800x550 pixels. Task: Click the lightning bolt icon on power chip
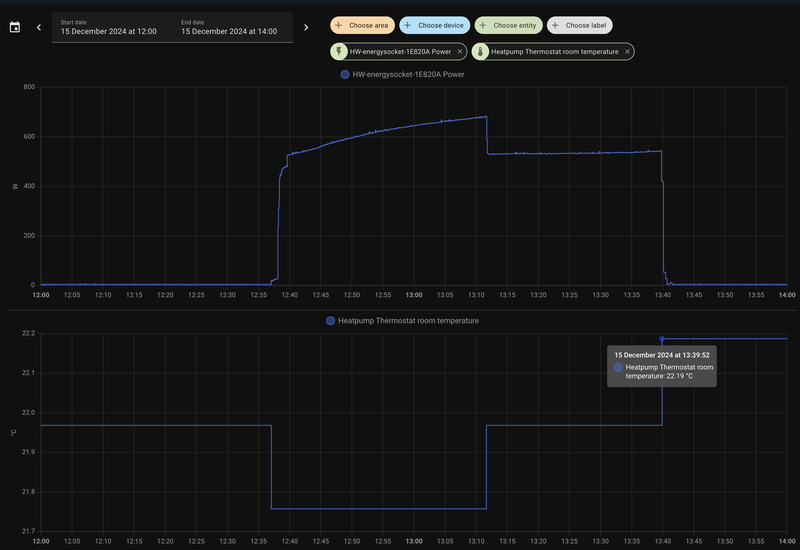pyautogui.click(x=338, y=52)
